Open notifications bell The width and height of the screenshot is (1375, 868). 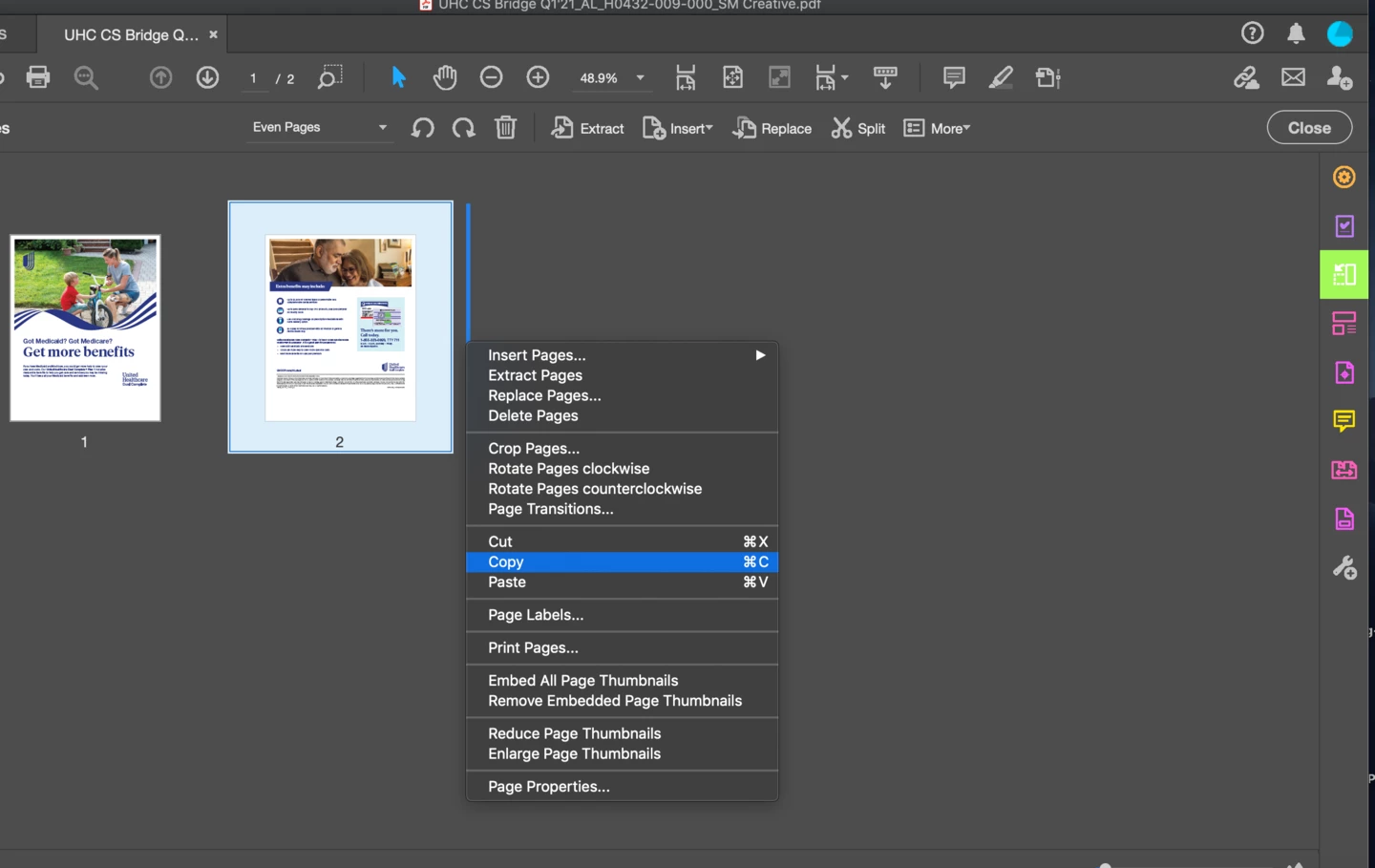point(1296,34)
